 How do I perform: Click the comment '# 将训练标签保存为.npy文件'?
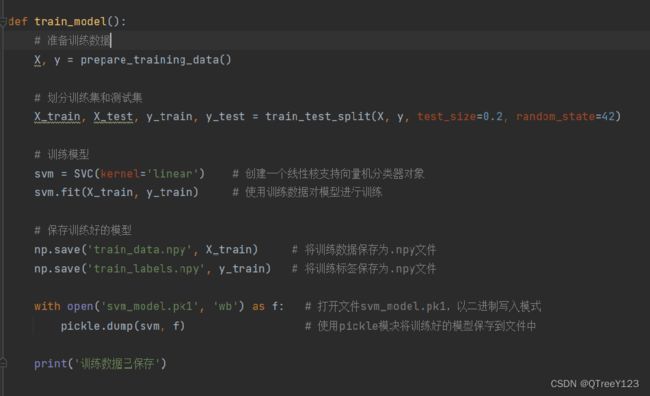coord(364,269)
